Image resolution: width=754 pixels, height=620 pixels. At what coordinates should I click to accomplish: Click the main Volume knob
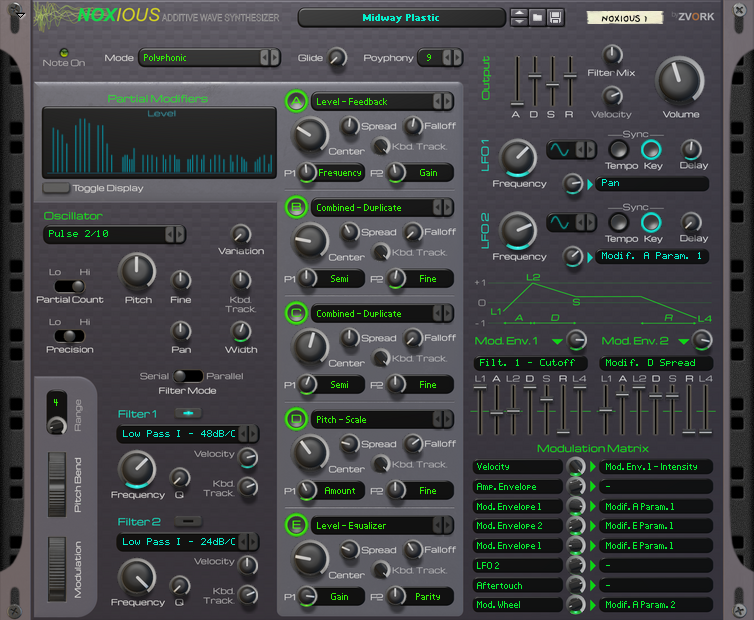coord(680,81)
